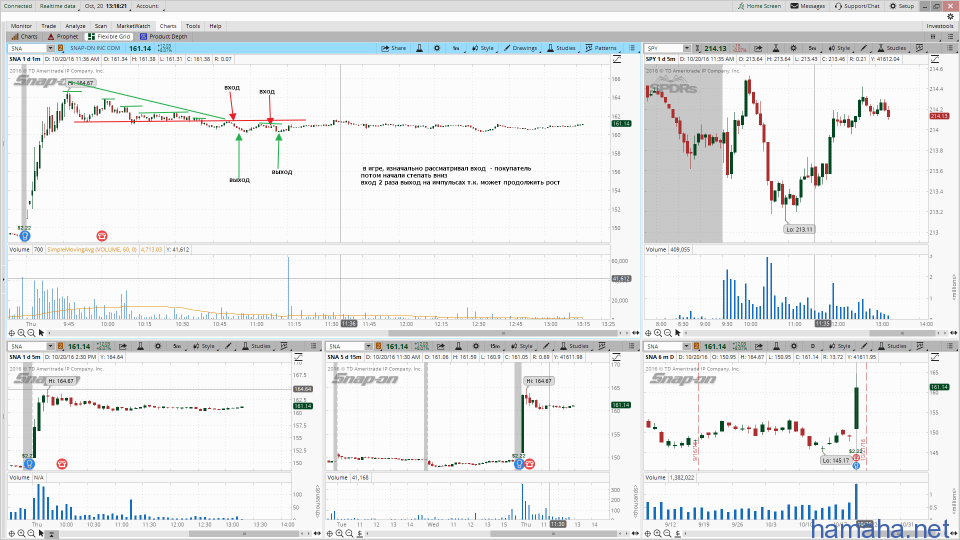Switch to the MarketWatch tab

133,26
